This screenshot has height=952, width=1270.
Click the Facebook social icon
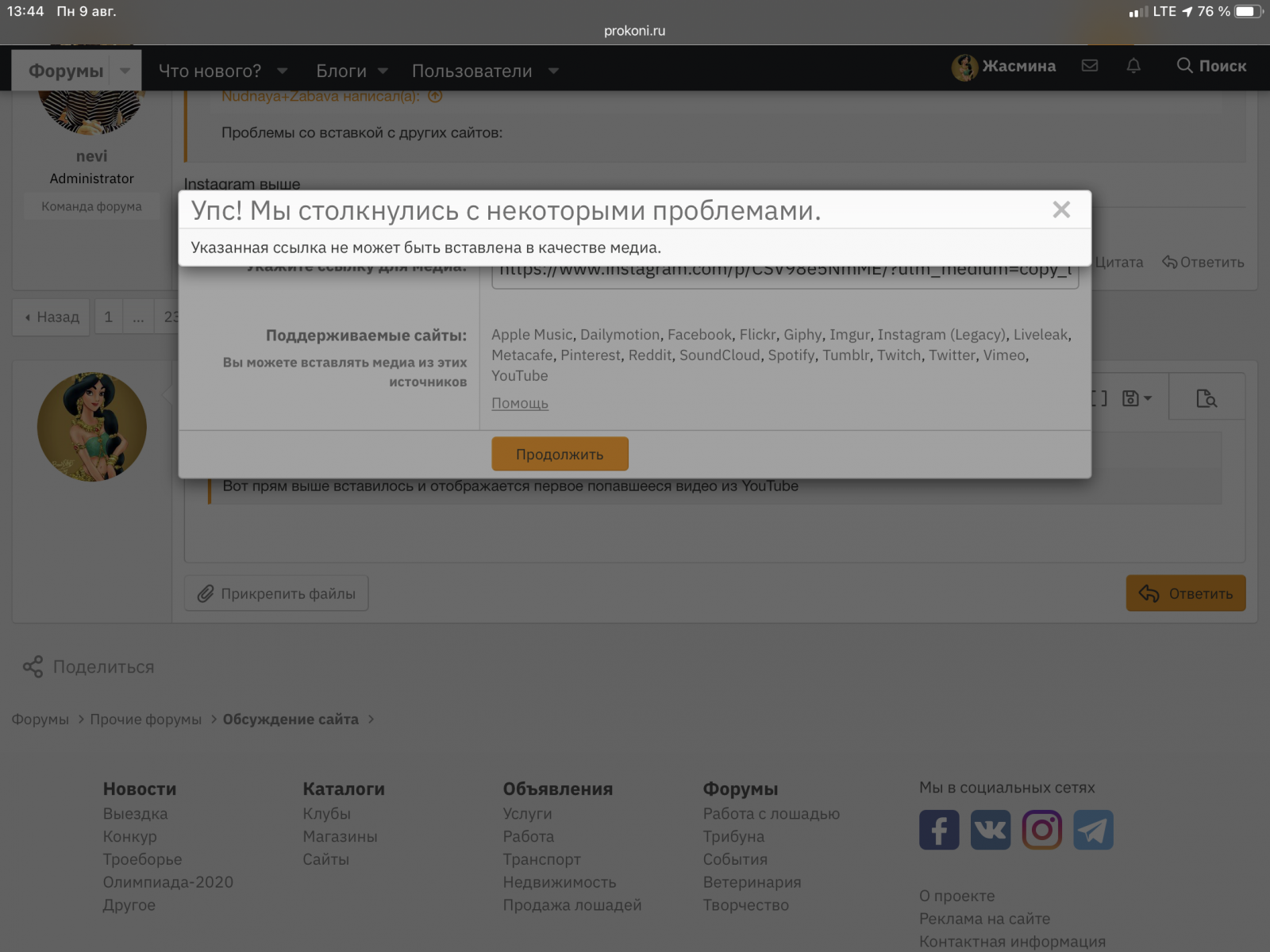coord(939,830)
